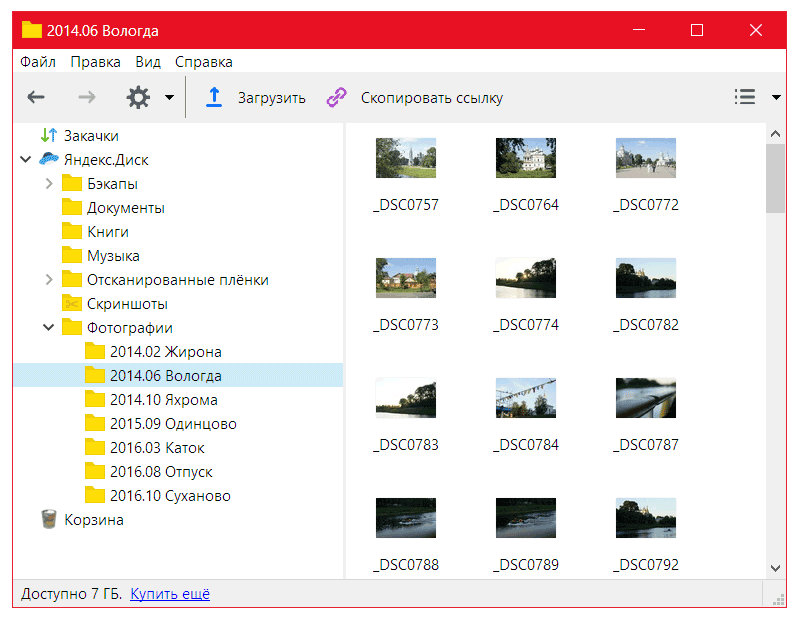Click the Корзина label text
This screenshot has height=622, width=800.
pos(94,519)
